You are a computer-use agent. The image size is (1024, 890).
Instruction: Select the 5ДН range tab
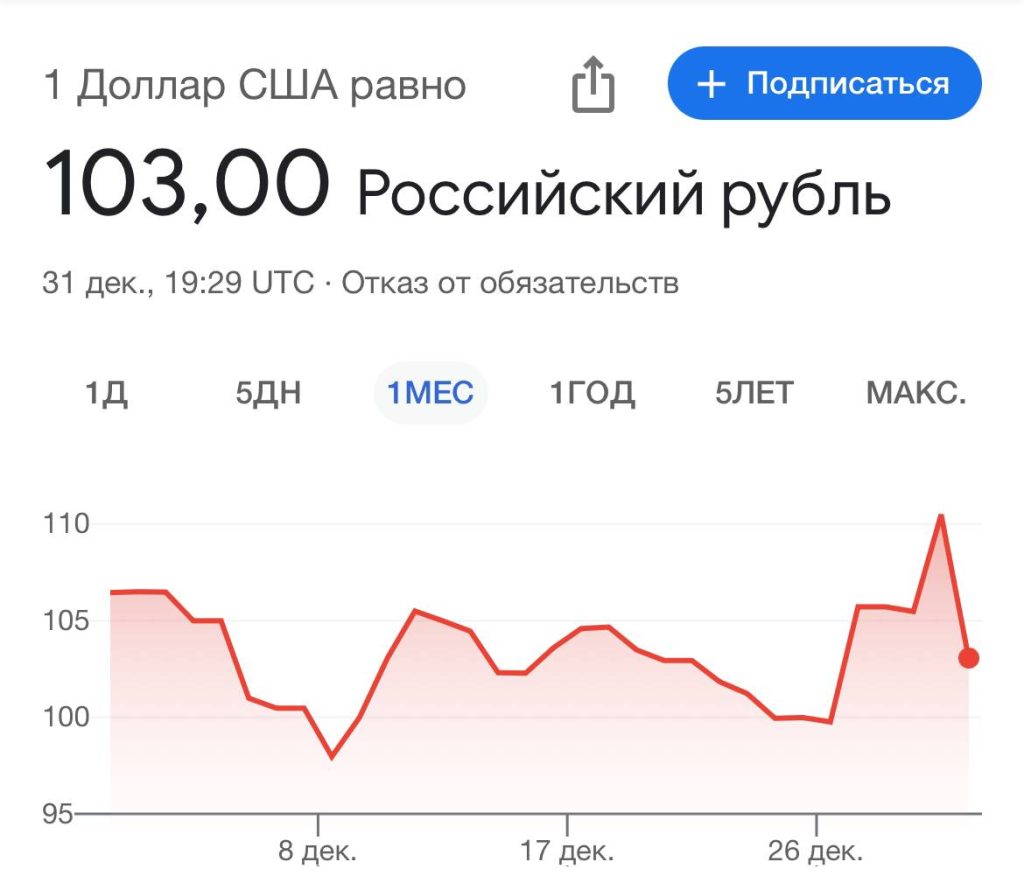tap(268, 393)
